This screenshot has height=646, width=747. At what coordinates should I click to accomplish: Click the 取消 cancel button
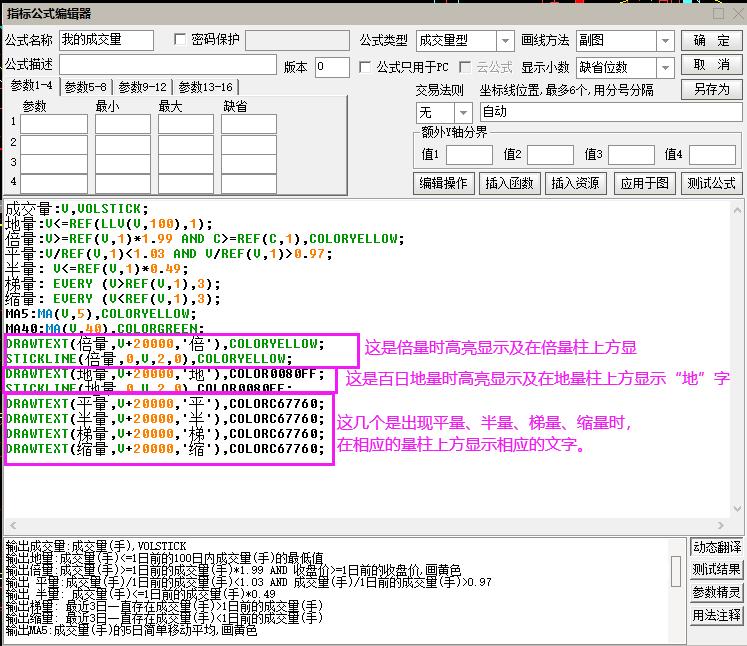coord(711,65)
